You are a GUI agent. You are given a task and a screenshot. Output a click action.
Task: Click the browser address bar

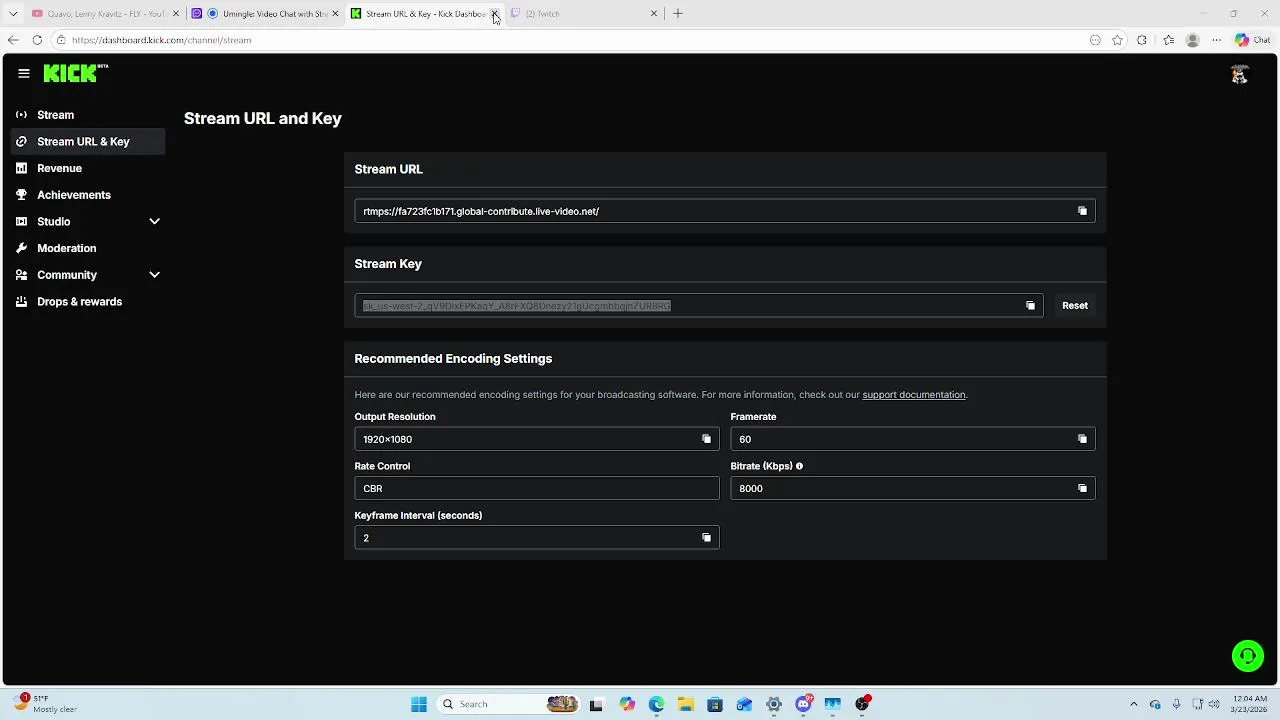point(570,40)
